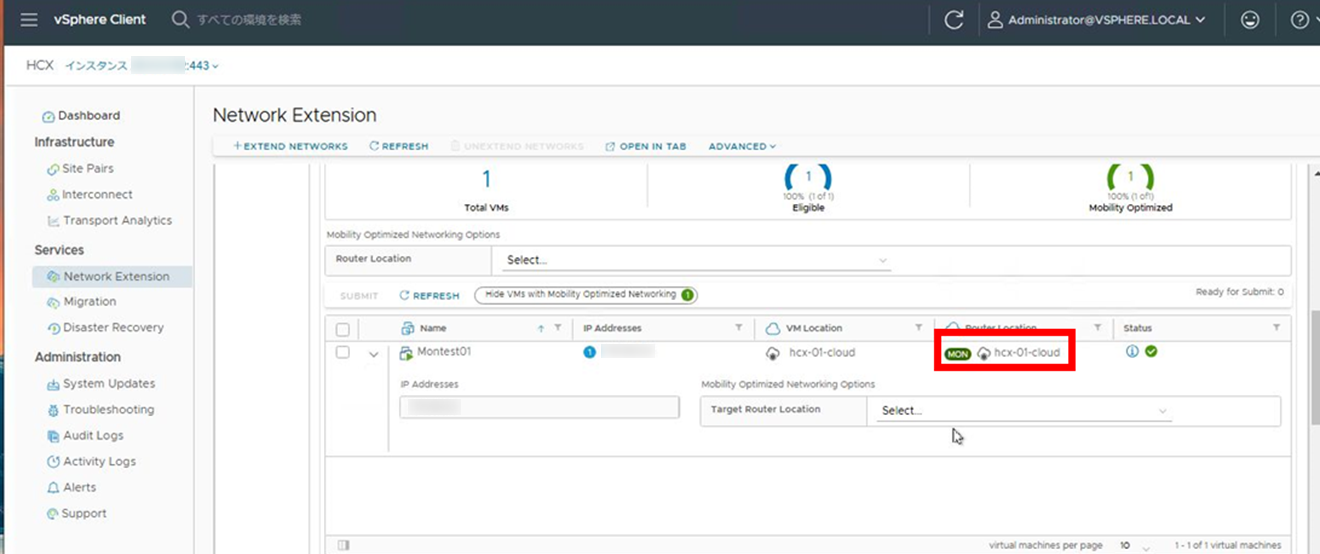Filter the Status column
The image size is (1320, 554).
point(1276,328)
